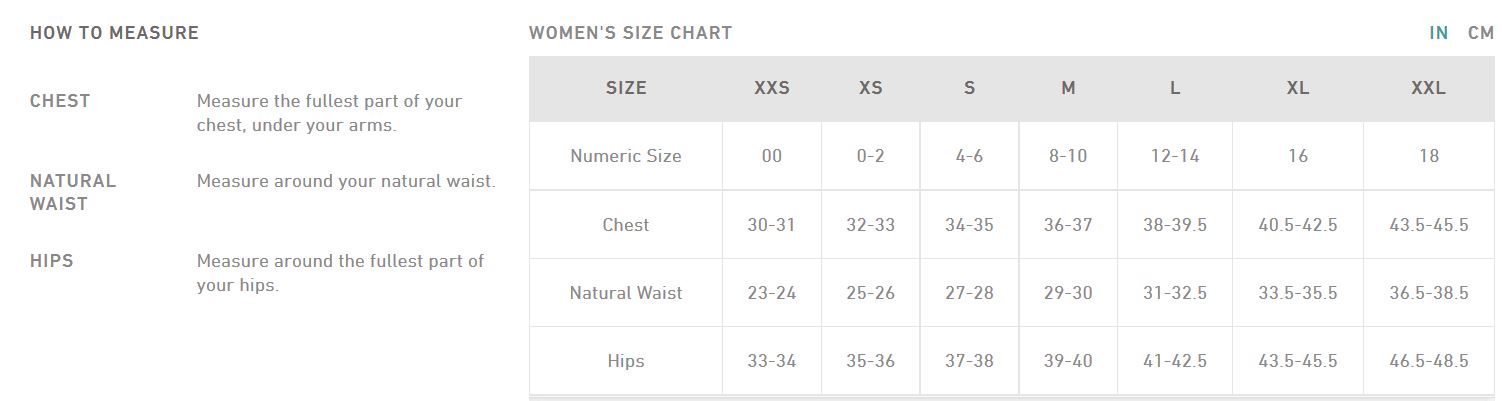Select the XL column header
Screen dimensions: 1502x401
(1298, 88)
